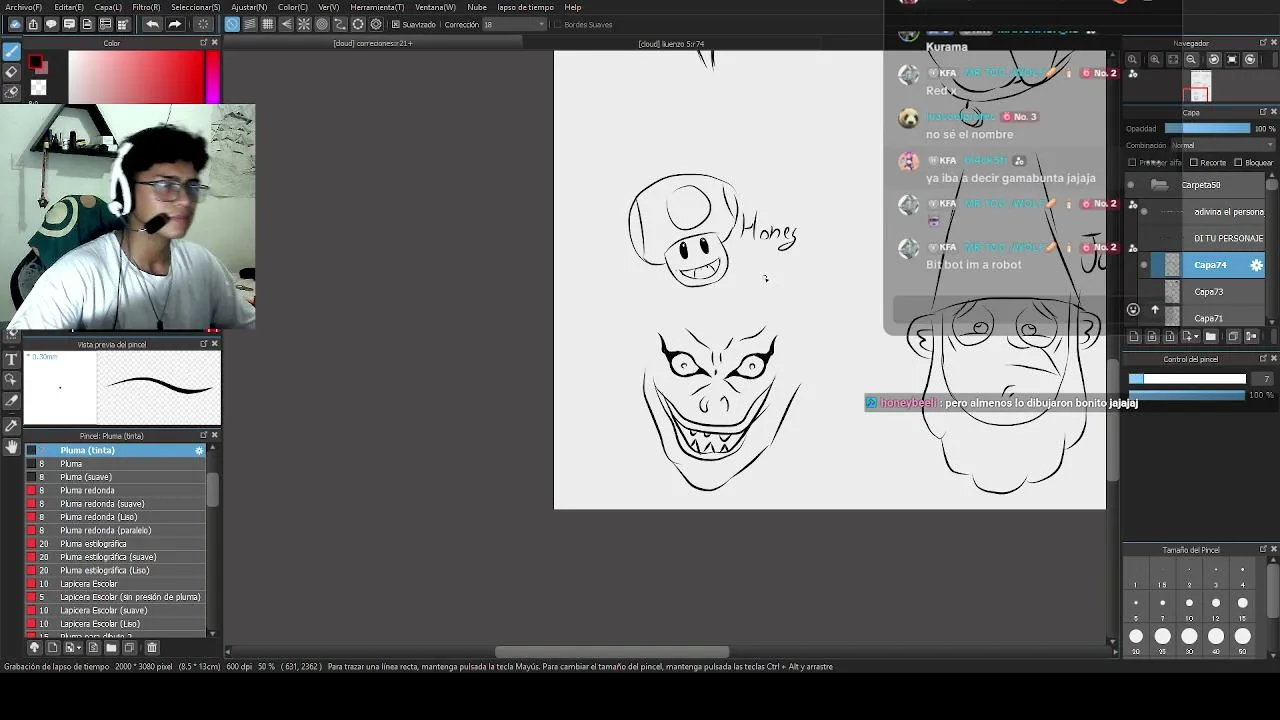
Task: Switch to lienzo document tab
Action: click(672, 44)
